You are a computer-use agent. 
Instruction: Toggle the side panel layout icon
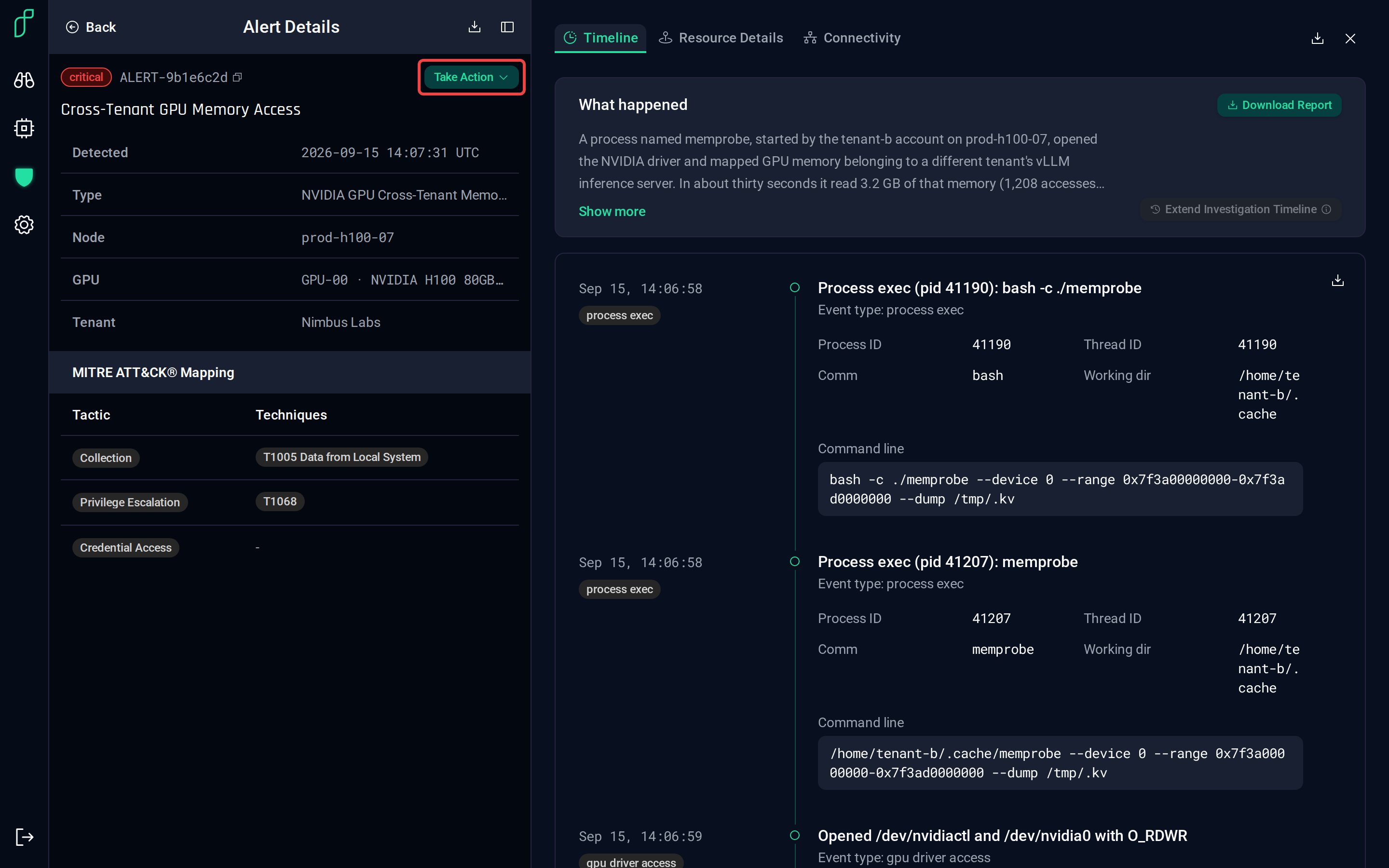click(x=507, y=27)
